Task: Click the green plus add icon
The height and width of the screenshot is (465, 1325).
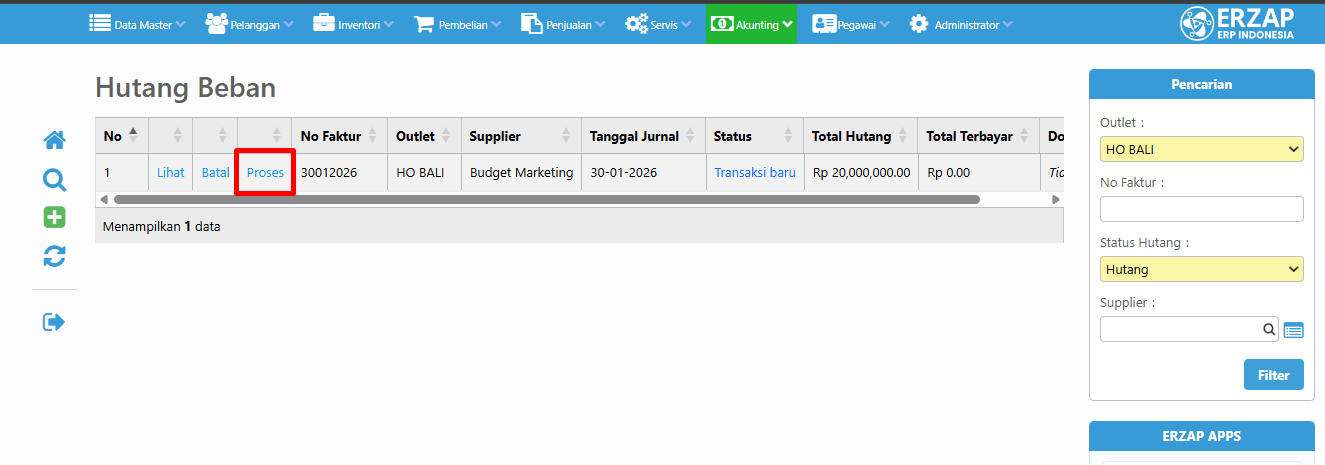Action: pyautogui.click(x=54, y=218)
